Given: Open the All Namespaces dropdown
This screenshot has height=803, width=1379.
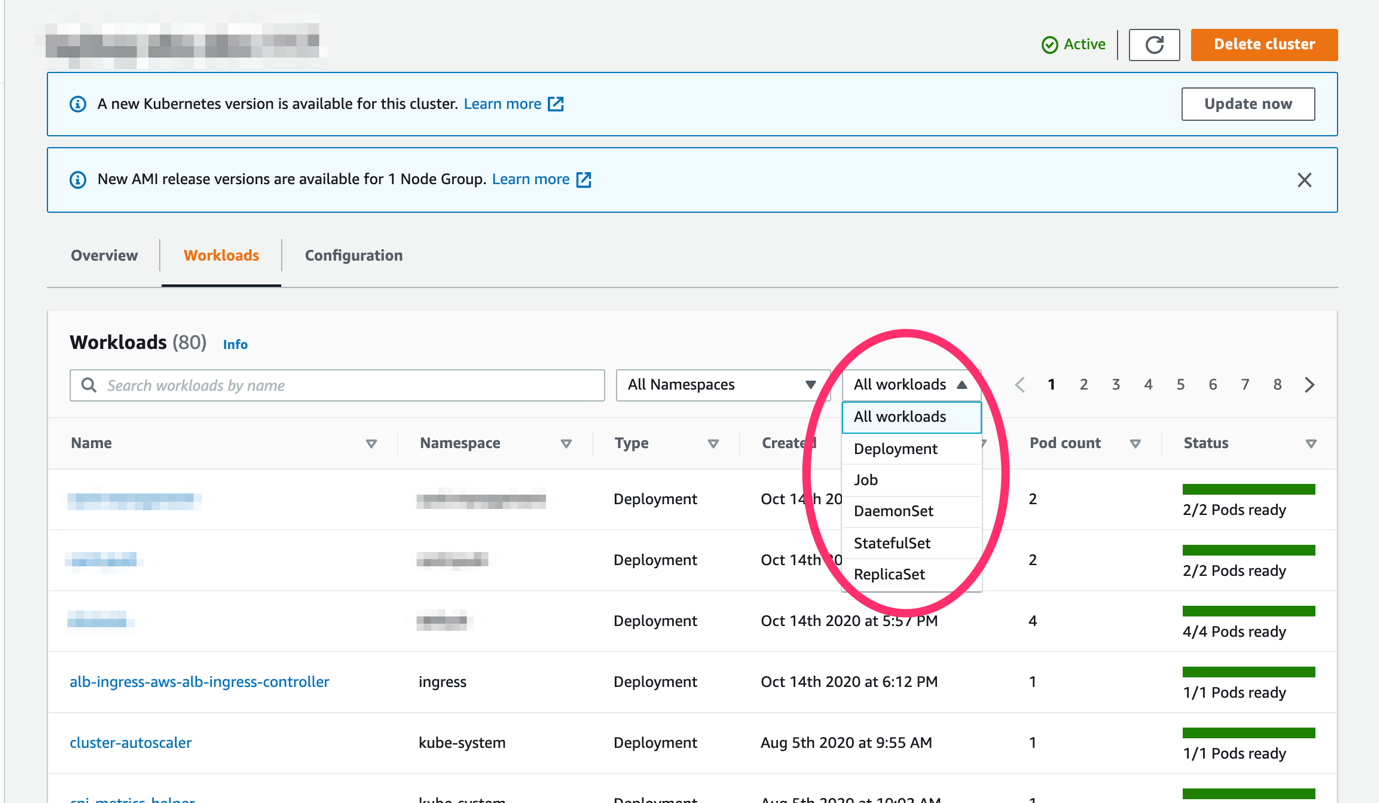Looking at the screenshot, I should tap(721, 385).
